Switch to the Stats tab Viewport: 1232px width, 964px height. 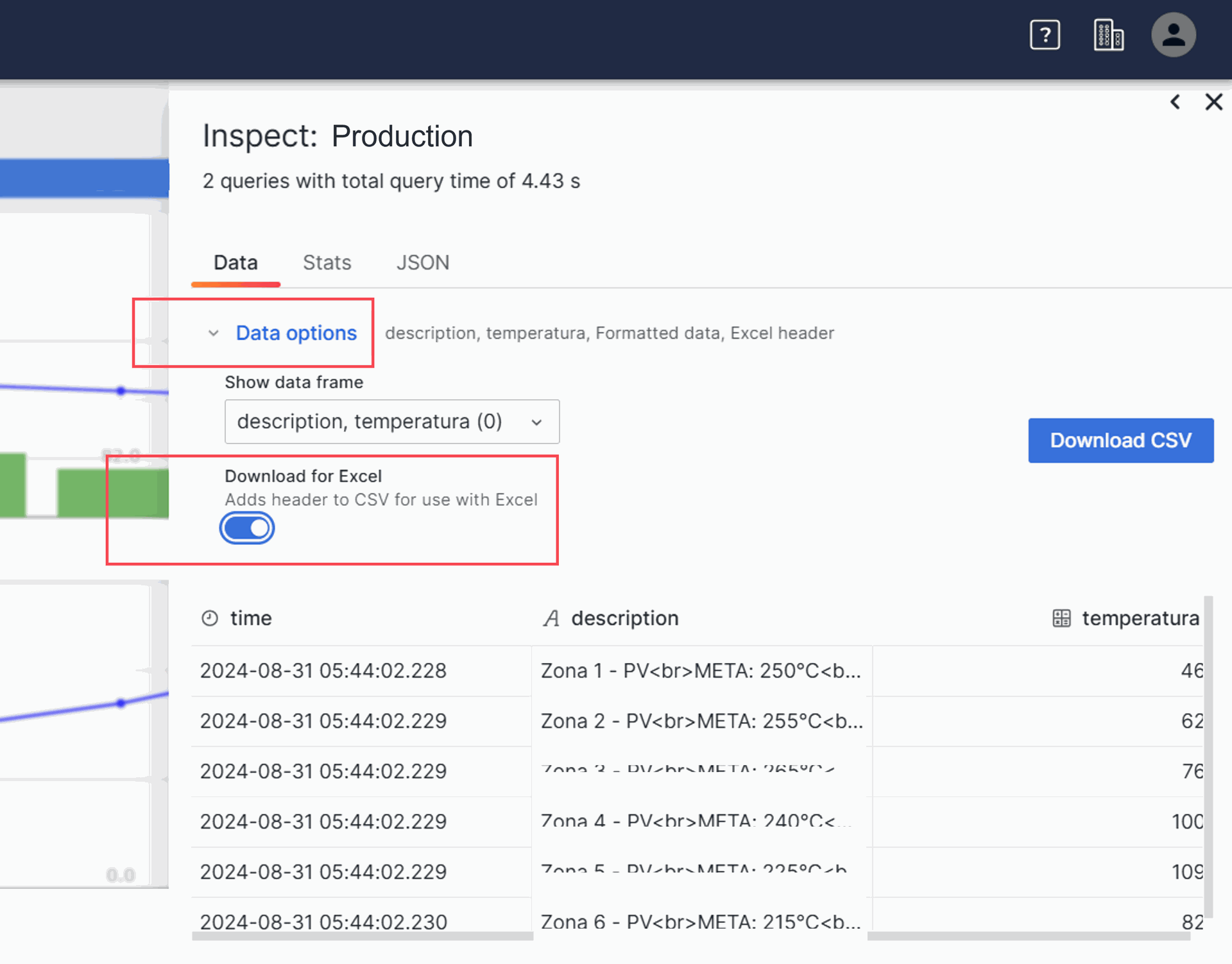[327, 263]
